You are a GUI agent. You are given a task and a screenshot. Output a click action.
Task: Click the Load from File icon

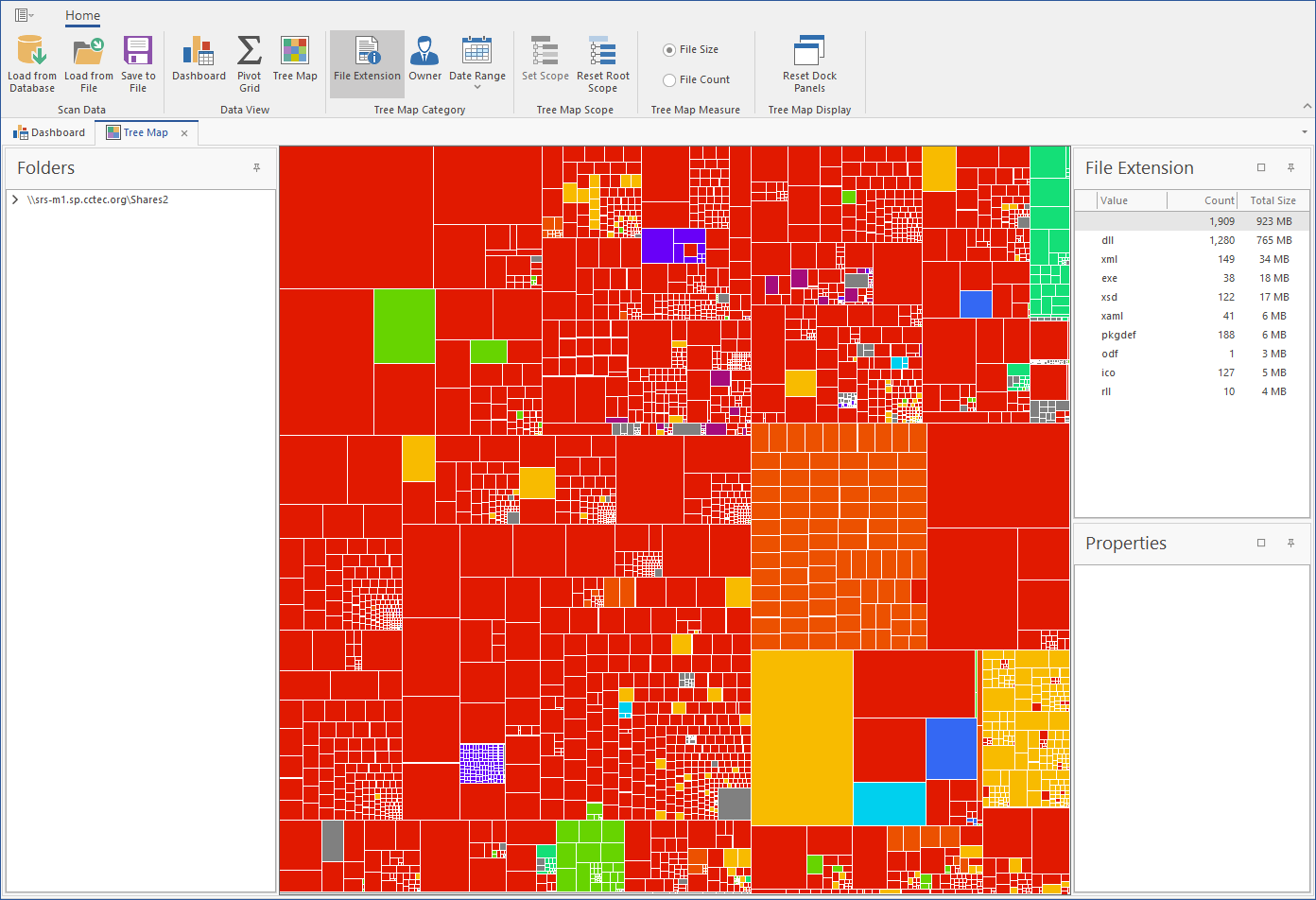click(x=89, y=51)
